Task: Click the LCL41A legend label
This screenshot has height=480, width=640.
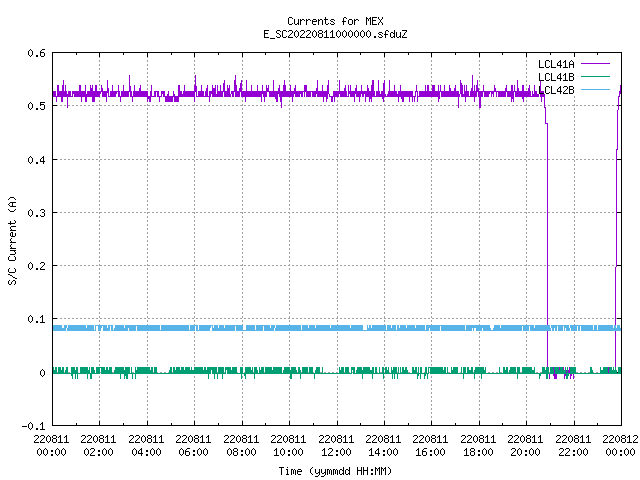Action: (x=556, y=64)
